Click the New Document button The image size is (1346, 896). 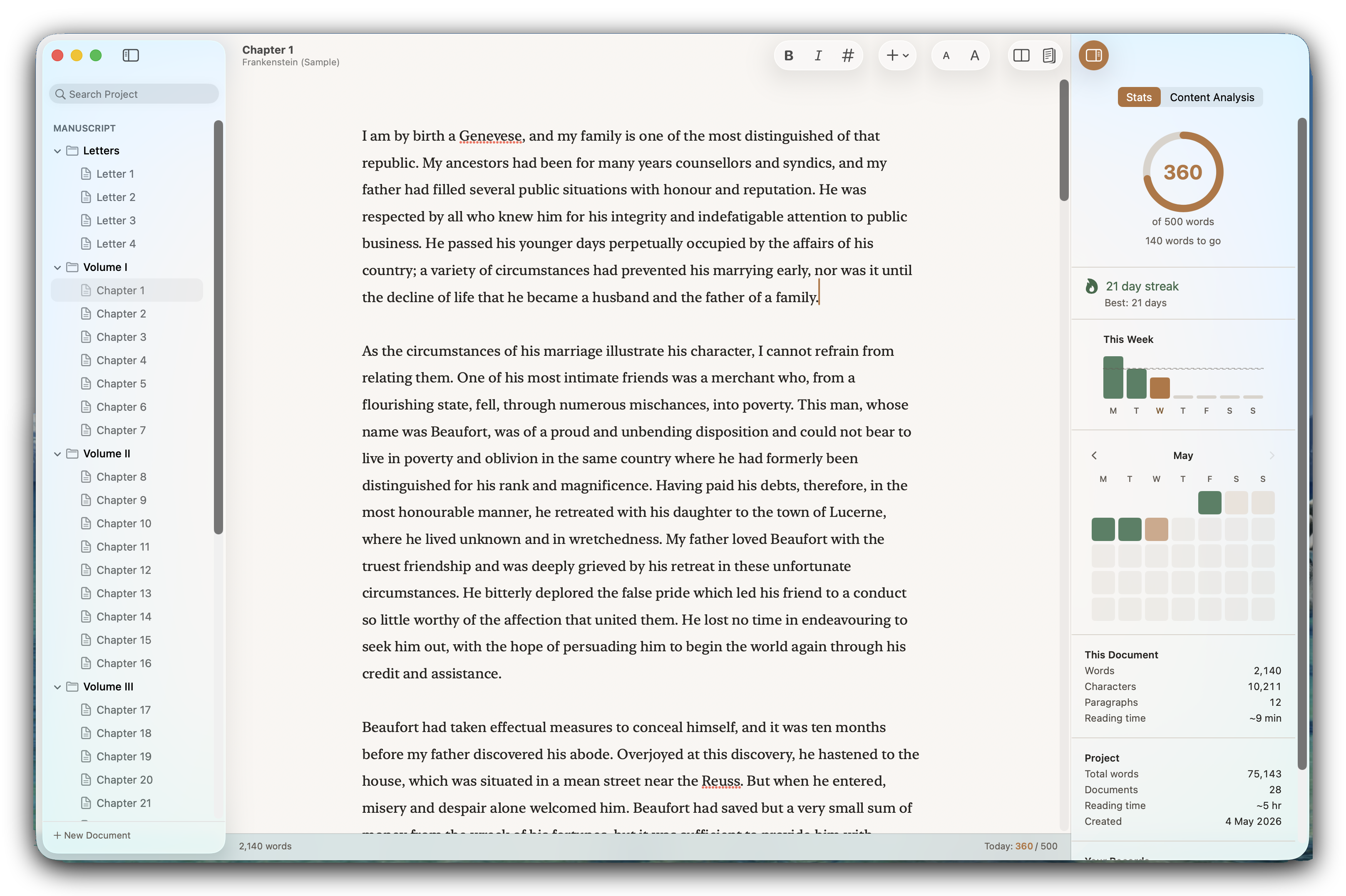tap(92, 835)
